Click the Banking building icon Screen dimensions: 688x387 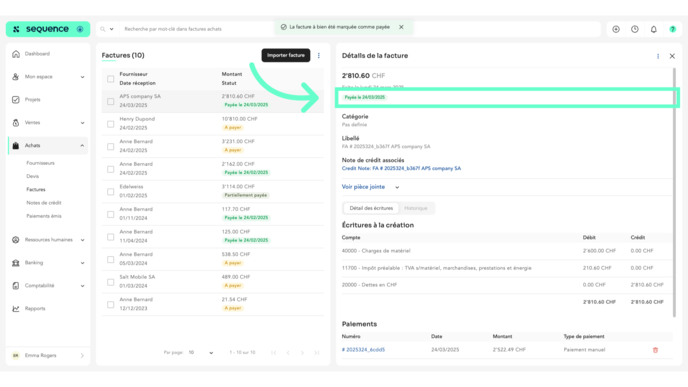point(16,263)
